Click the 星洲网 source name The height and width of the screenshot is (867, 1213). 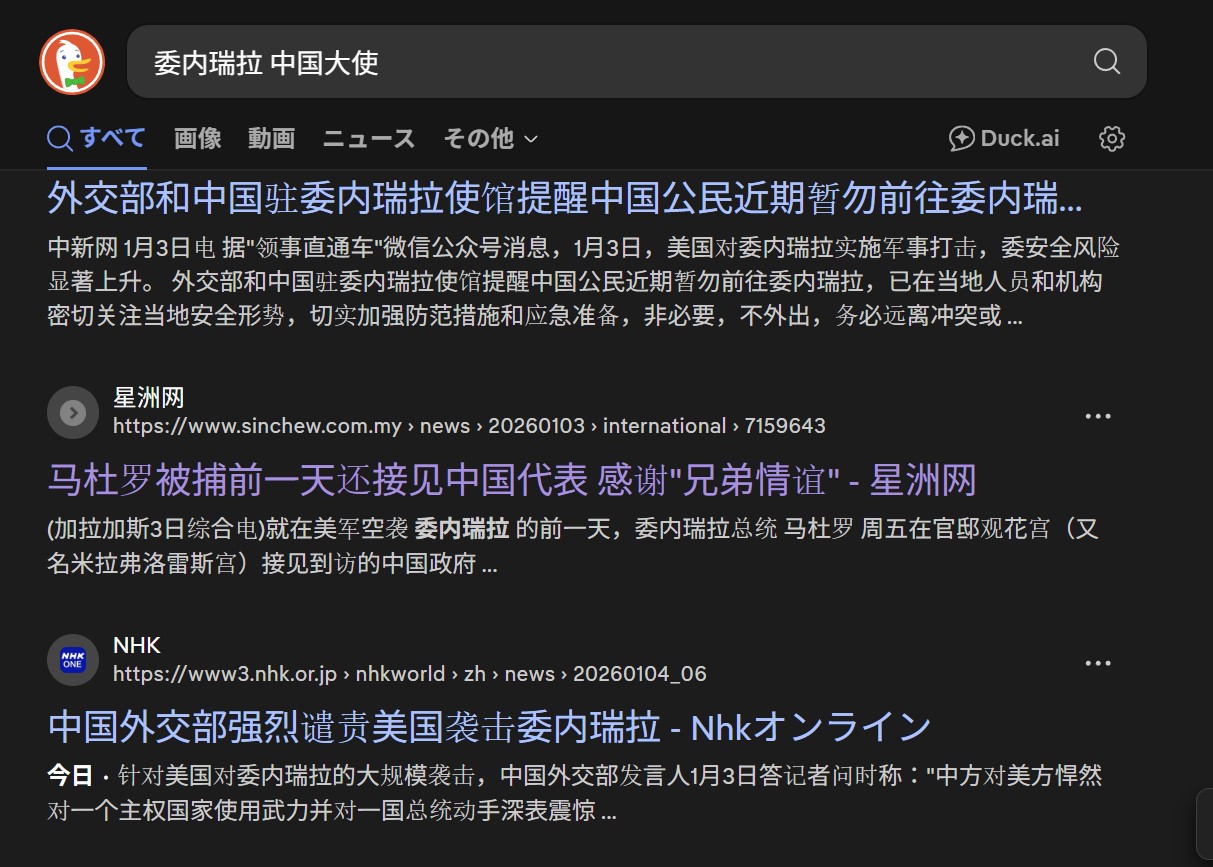coord(149,398)
